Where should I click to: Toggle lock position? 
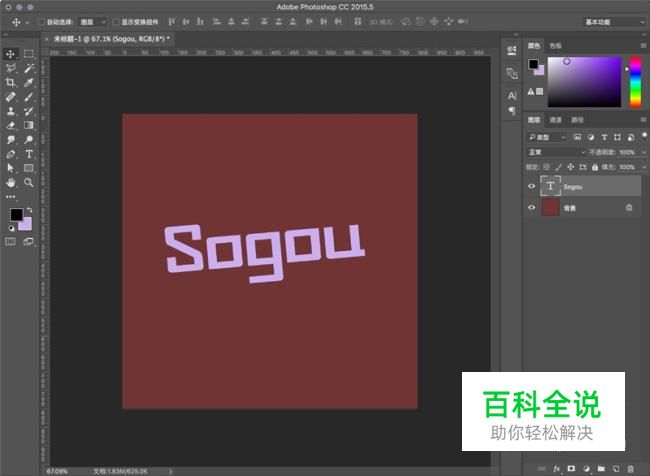570,167
